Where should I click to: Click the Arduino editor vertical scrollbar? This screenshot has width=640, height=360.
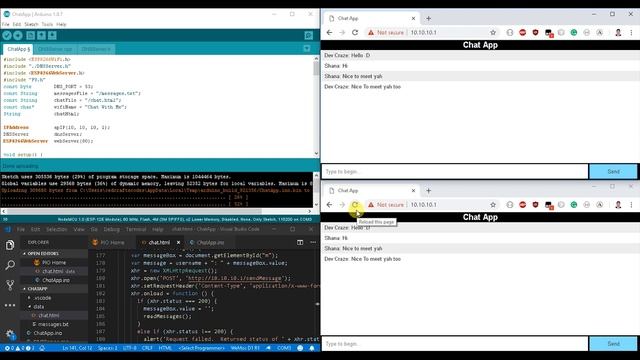click(x=316, y=106)
